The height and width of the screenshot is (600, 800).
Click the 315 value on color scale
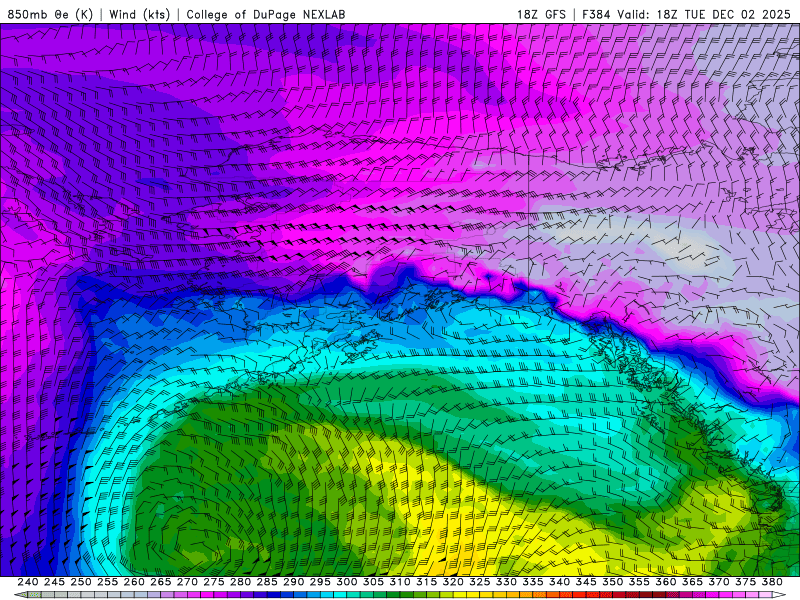pos(427,582)
